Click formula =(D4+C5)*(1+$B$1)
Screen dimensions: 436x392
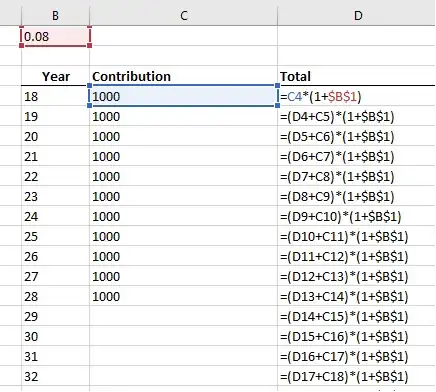click(x=357, y=116)
